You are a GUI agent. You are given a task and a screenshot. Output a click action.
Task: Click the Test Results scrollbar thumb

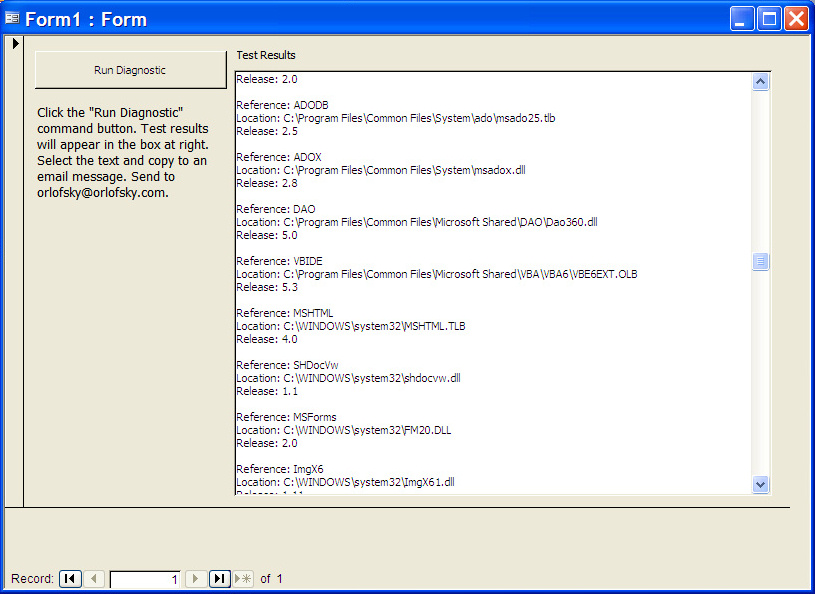[760, 261]
